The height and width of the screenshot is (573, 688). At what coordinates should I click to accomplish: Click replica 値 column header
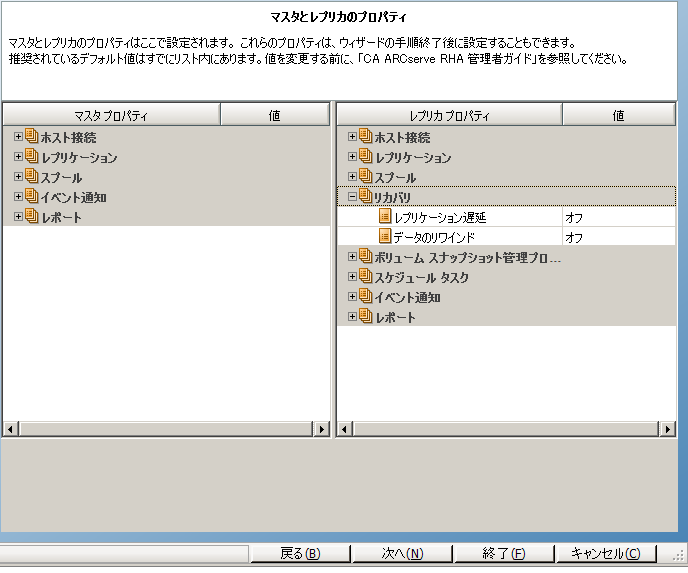(619, 115)
